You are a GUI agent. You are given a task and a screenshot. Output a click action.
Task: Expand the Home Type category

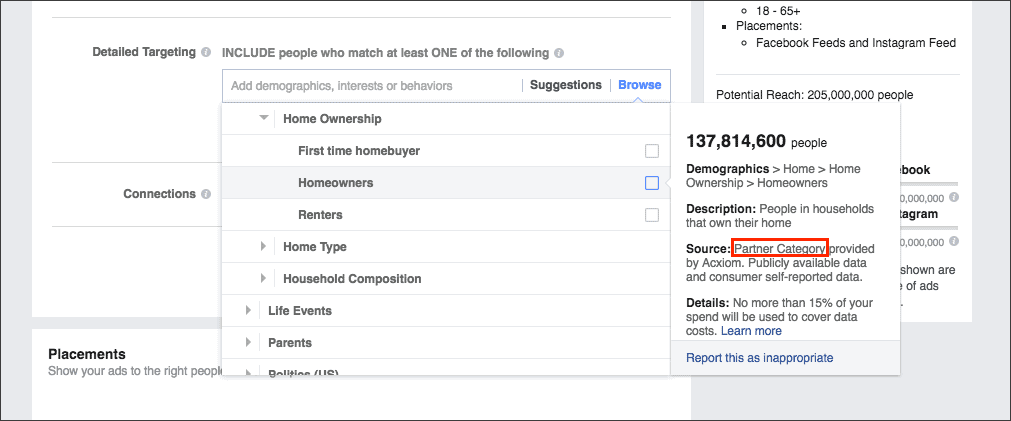(263, 246)
